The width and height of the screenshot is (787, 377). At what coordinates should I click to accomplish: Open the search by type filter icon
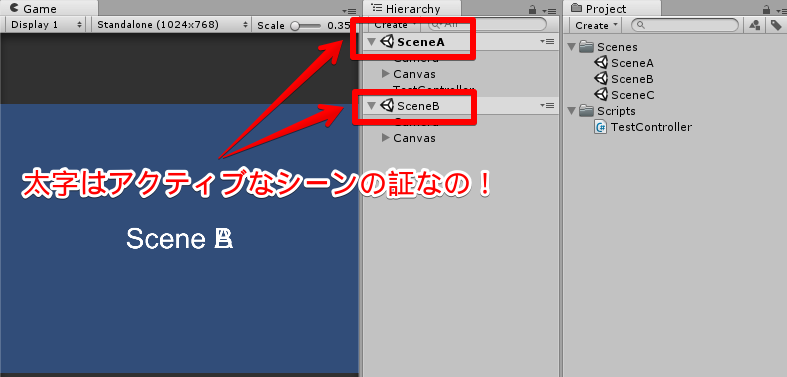click(x=754, y=25)
